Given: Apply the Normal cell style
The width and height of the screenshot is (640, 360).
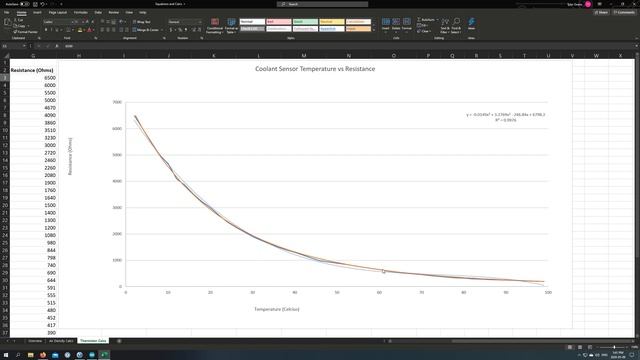Looking at the screenshot, I should click(x=252, y=22).
